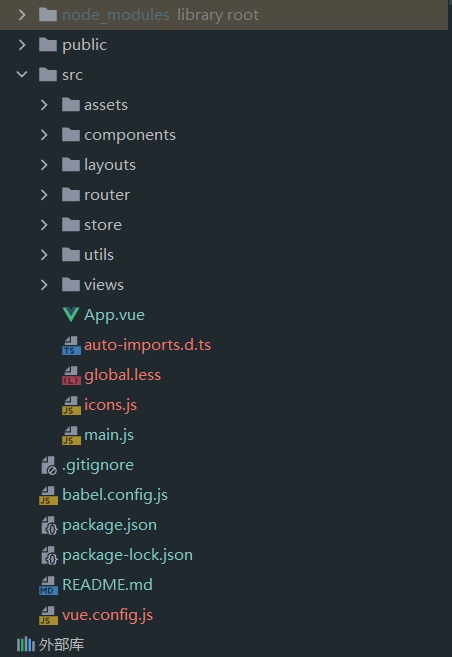
Task: Collapse the src folder chevron
Action: [22, 75]
